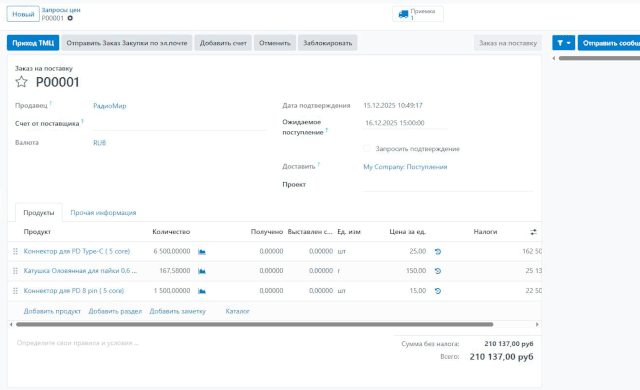Open forecast chart icon for 6 500,00000 row
This screenshot has width=640, height=390.
(x=202, y=252)
